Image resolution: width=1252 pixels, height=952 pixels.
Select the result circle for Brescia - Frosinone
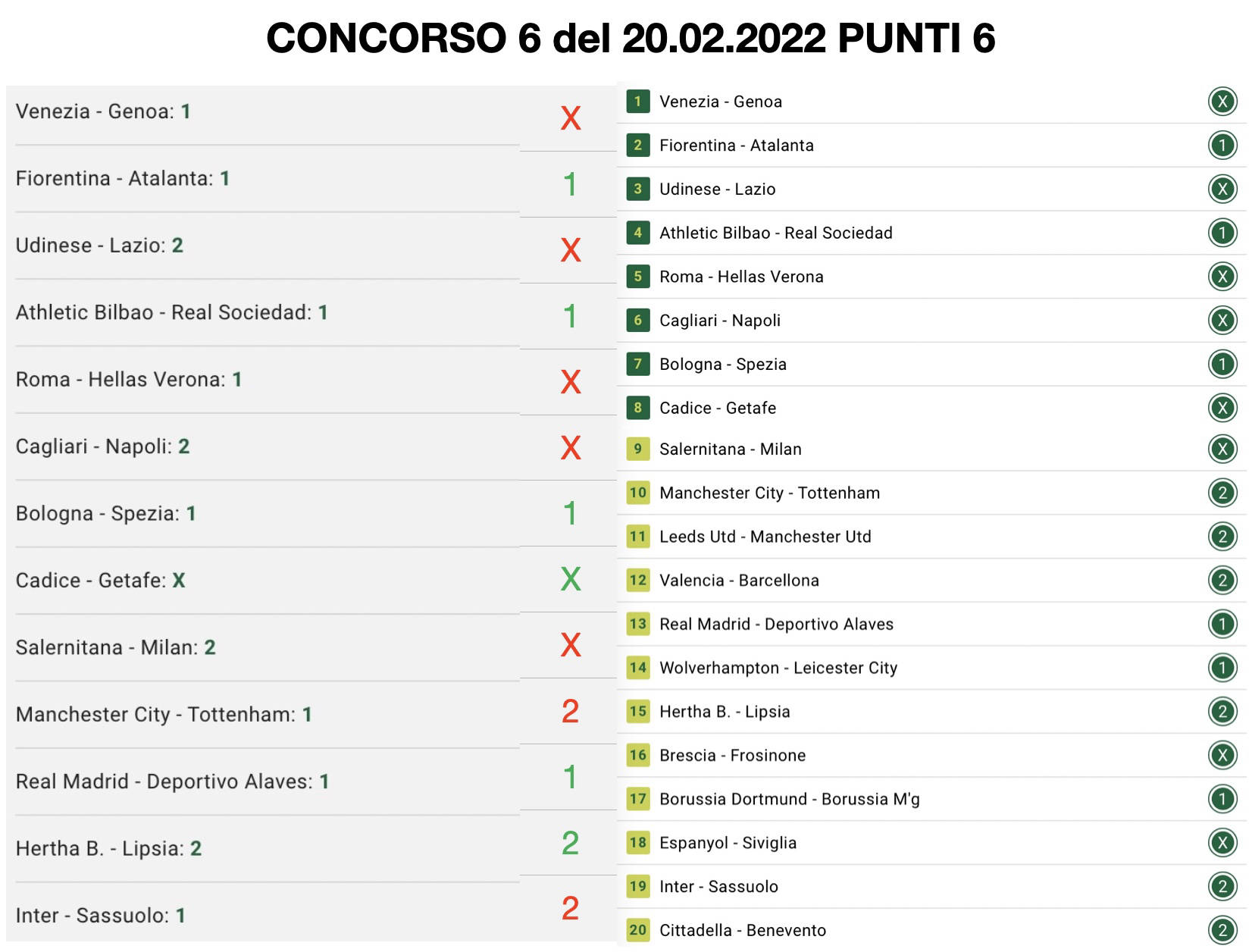pyautogui.click(x=1222, y=755)
